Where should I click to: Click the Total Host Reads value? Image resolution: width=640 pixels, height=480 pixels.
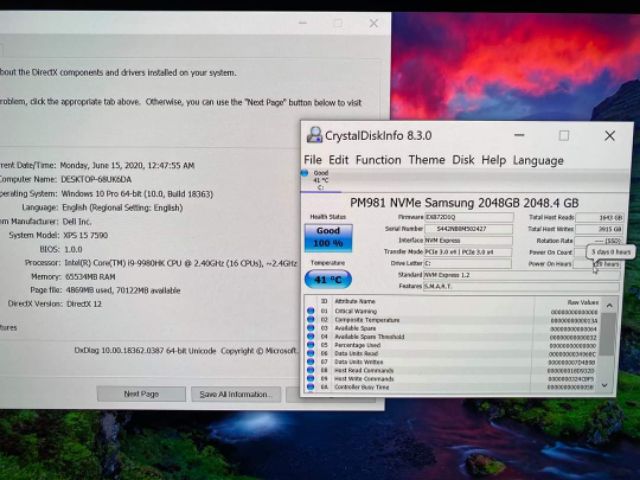[x=599, y=218]
